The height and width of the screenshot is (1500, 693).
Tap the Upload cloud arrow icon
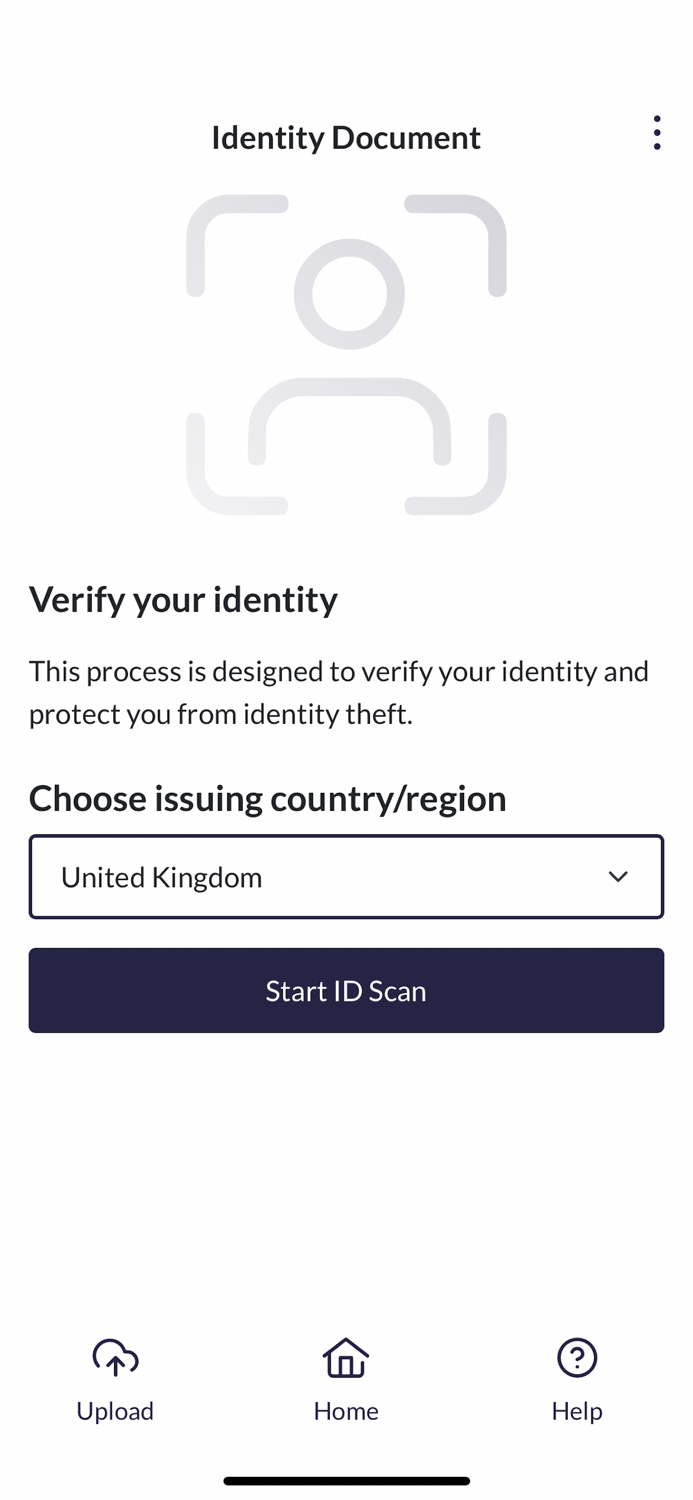[x=115, y=1357]
